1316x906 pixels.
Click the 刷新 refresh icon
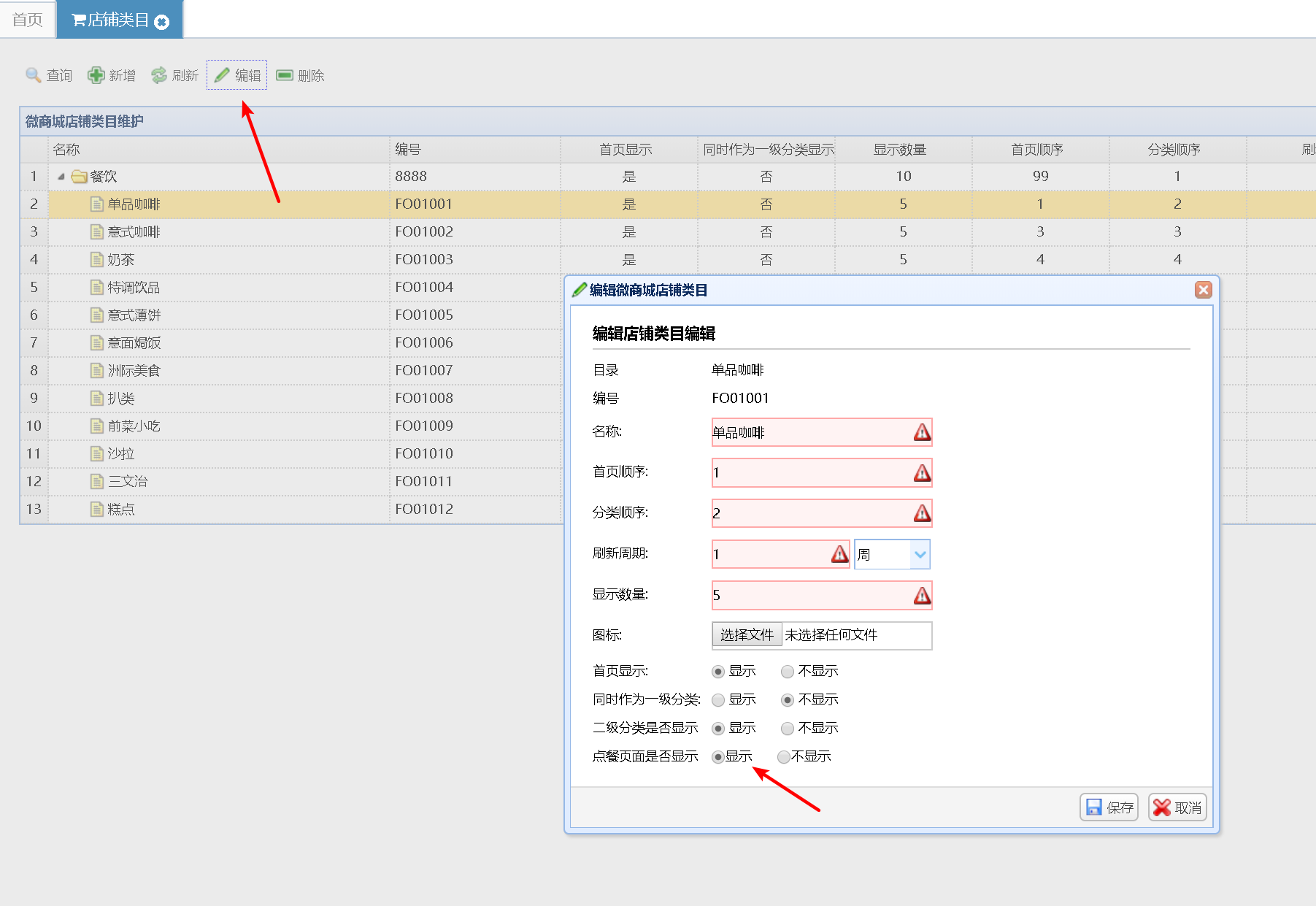(159, 75)
